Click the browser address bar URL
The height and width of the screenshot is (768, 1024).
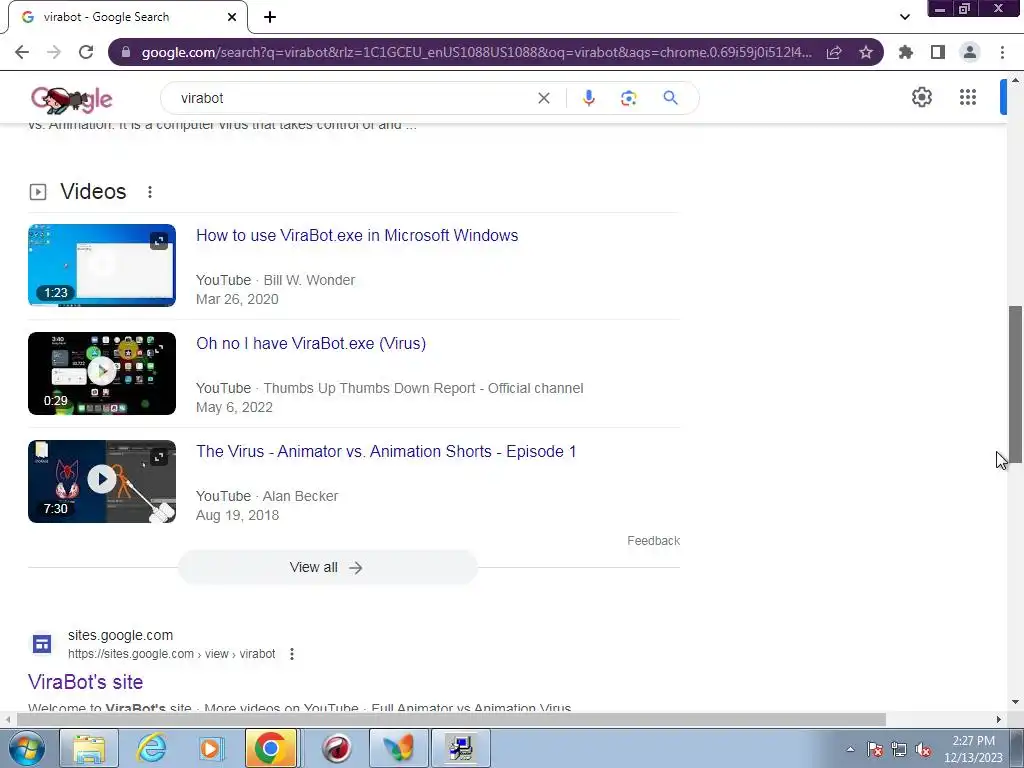click(x=477, y=52)
